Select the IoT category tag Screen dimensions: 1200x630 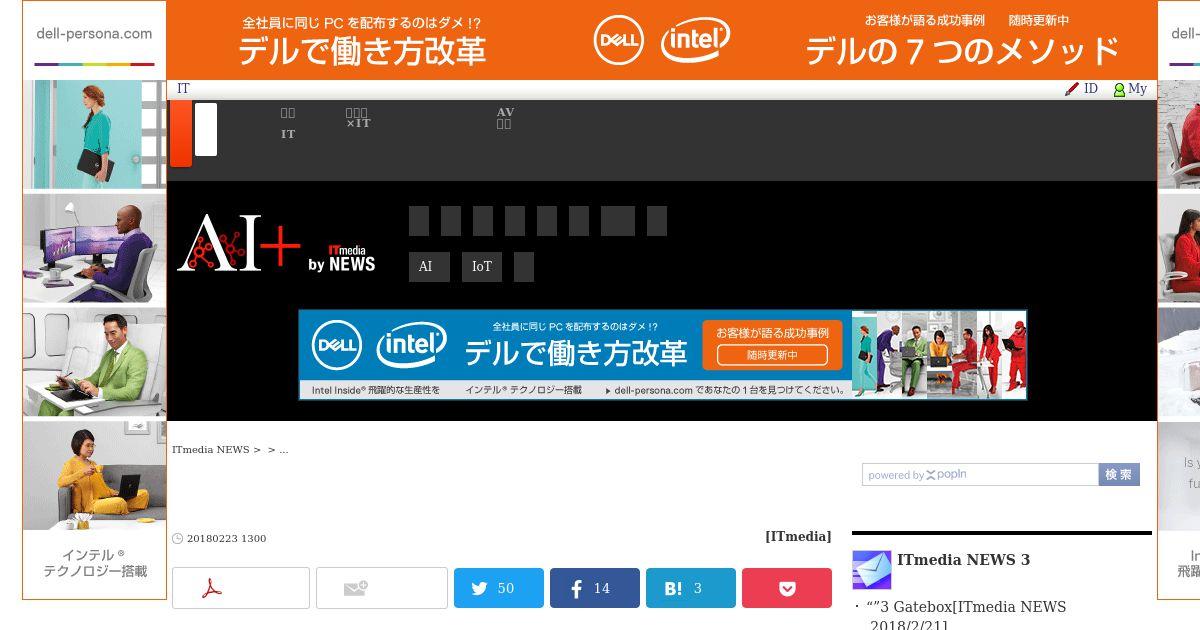point(481,267)
